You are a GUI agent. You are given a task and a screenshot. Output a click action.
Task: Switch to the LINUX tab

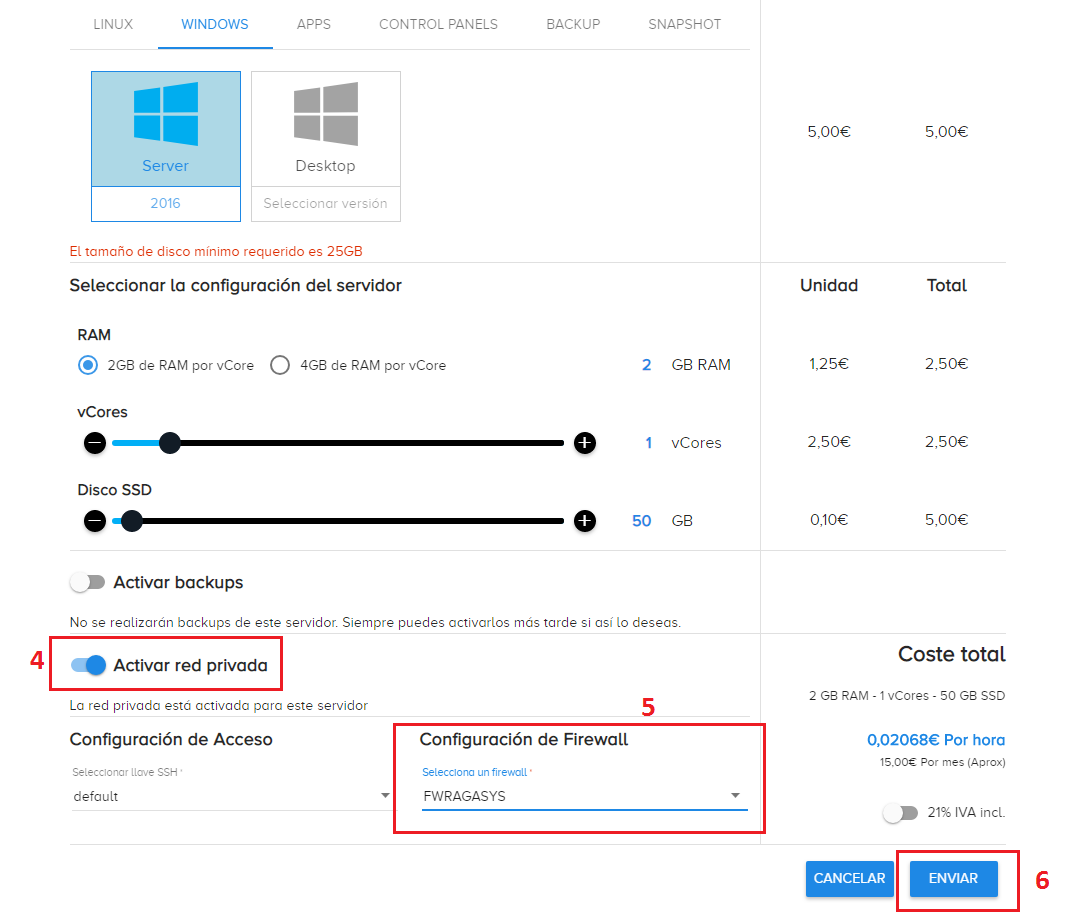click(x=111, y=24)
